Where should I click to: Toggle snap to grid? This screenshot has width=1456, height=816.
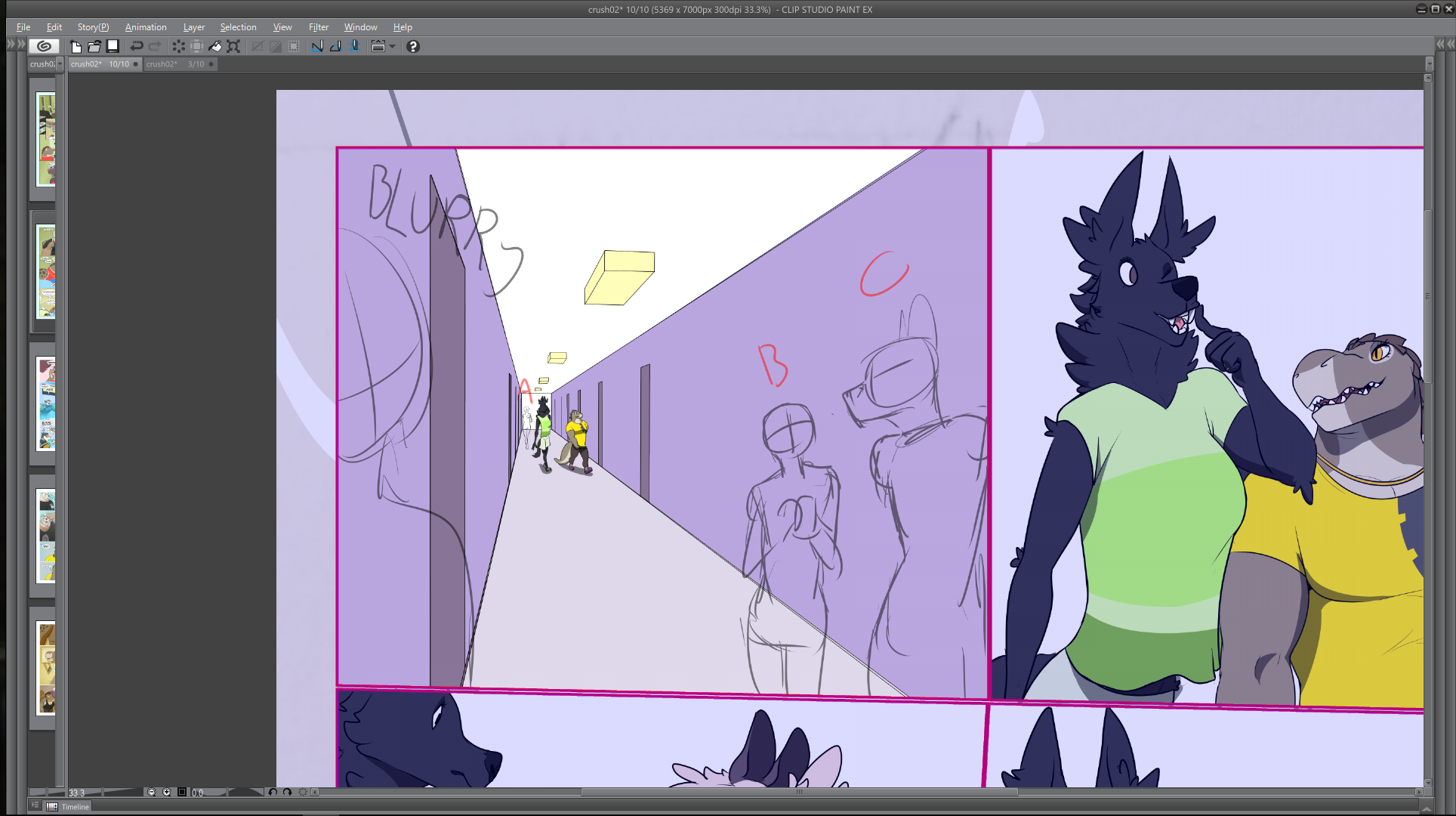tap(354, 46)
